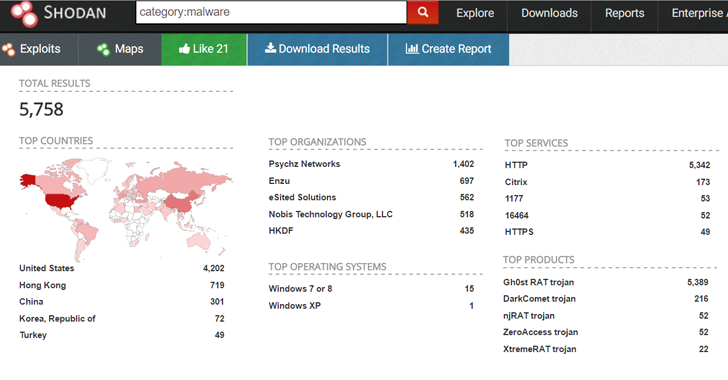Viewport: 728px width, 380px height.
Task: Select China in top countries list
Action: point(31,301)
